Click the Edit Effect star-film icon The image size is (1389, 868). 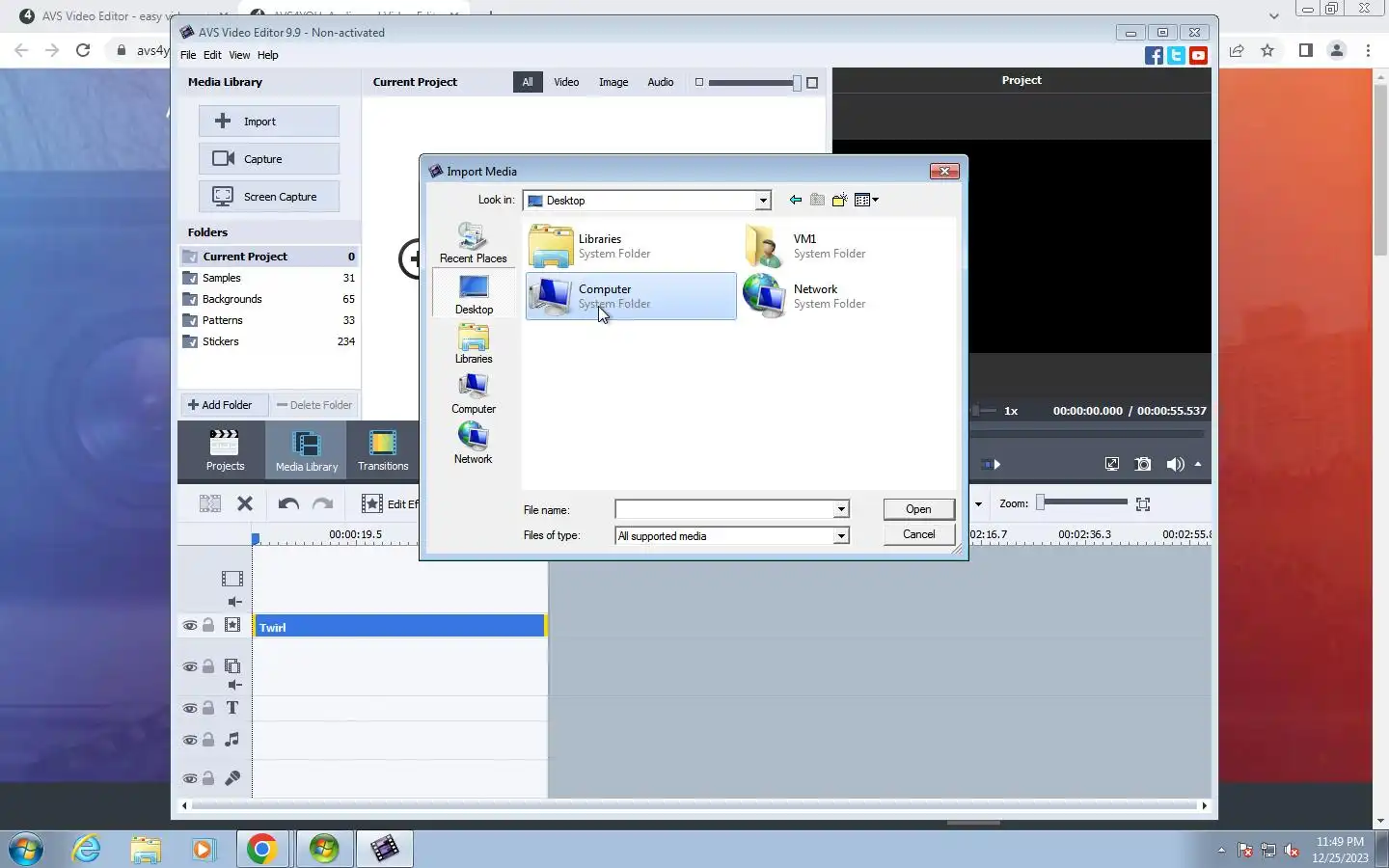371,503
